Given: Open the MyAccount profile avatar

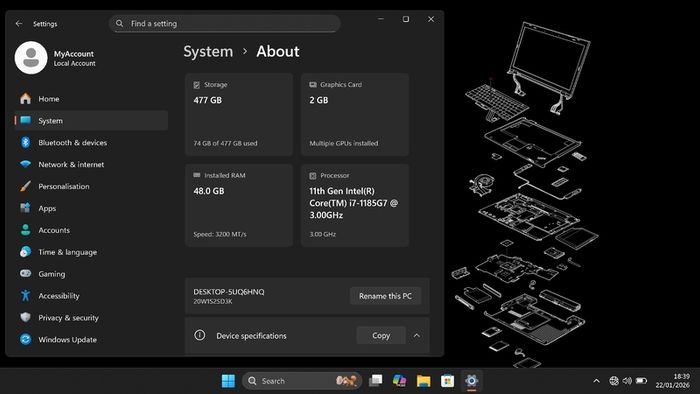Looking at the screenshot, I should point(31,58).
